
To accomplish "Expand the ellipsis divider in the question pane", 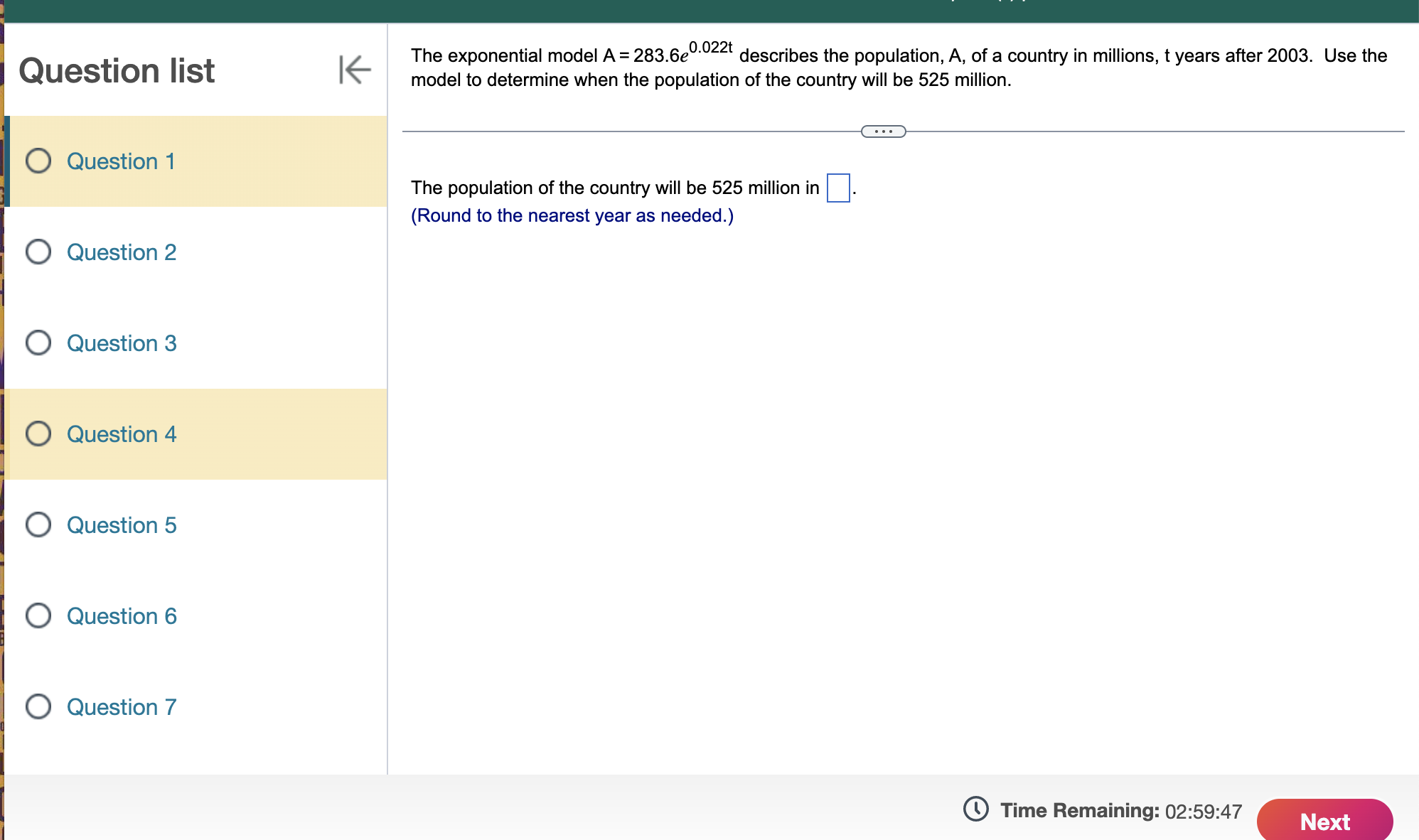I will click(x=884, y=131).
